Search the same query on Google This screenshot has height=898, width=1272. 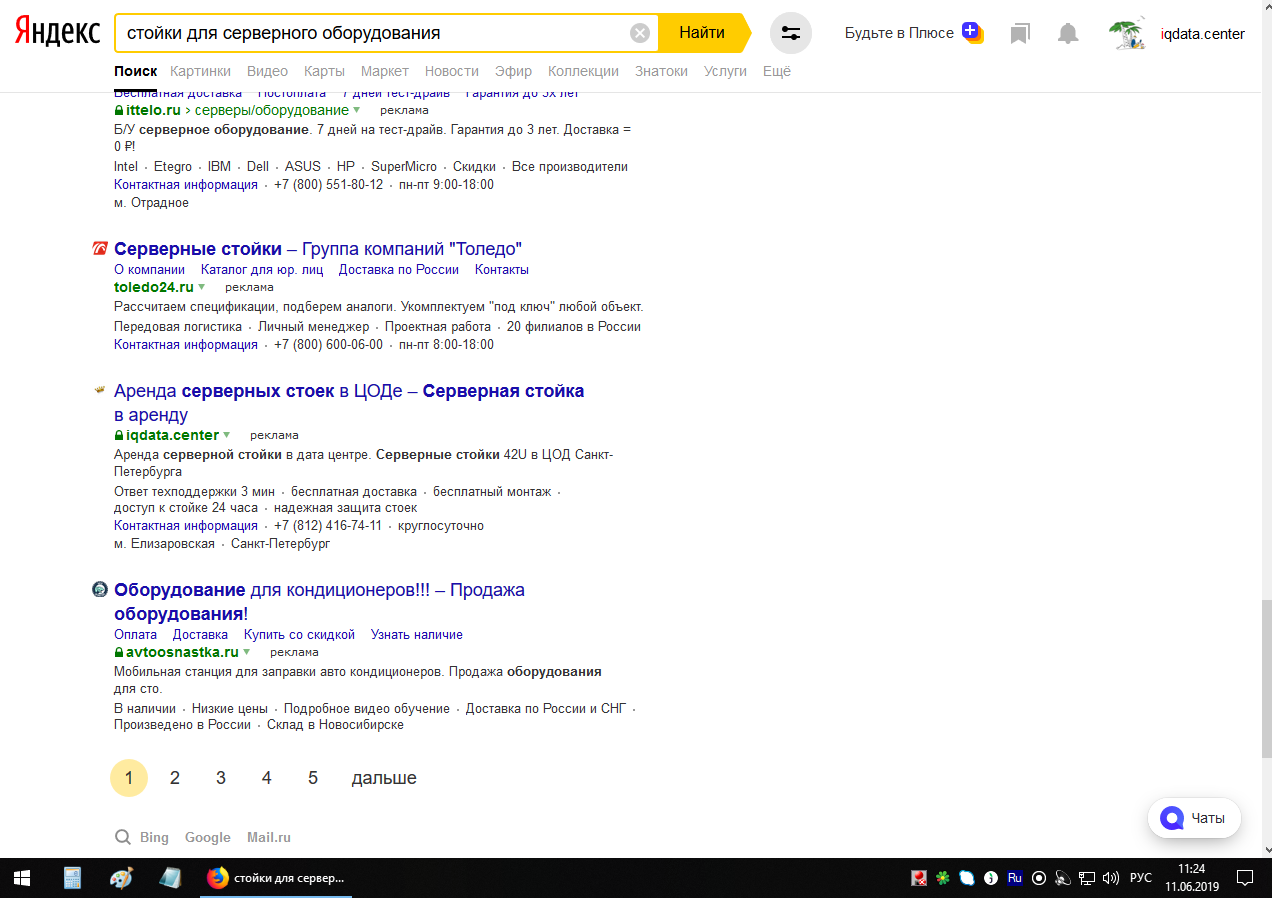point(208,837)
